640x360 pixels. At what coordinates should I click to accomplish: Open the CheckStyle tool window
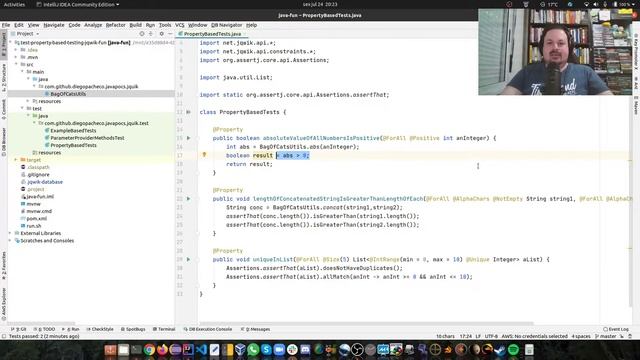tap(100, 329)
